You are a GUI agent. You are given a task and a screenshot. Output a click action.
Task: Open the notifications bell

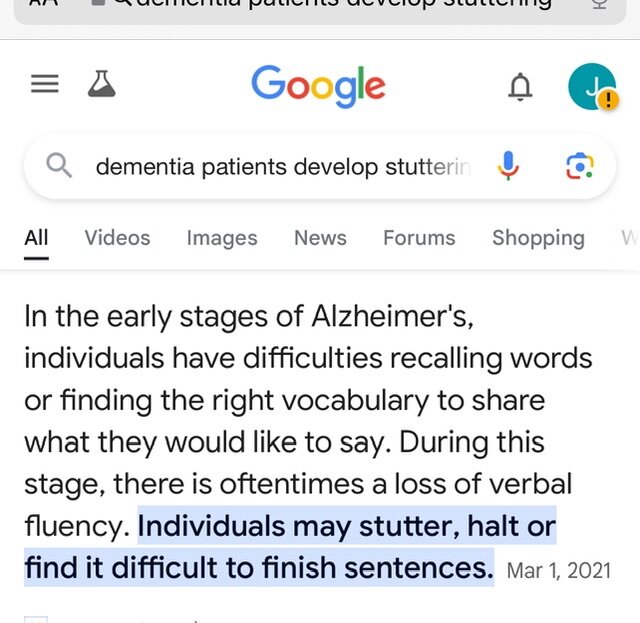pos(520,87)
